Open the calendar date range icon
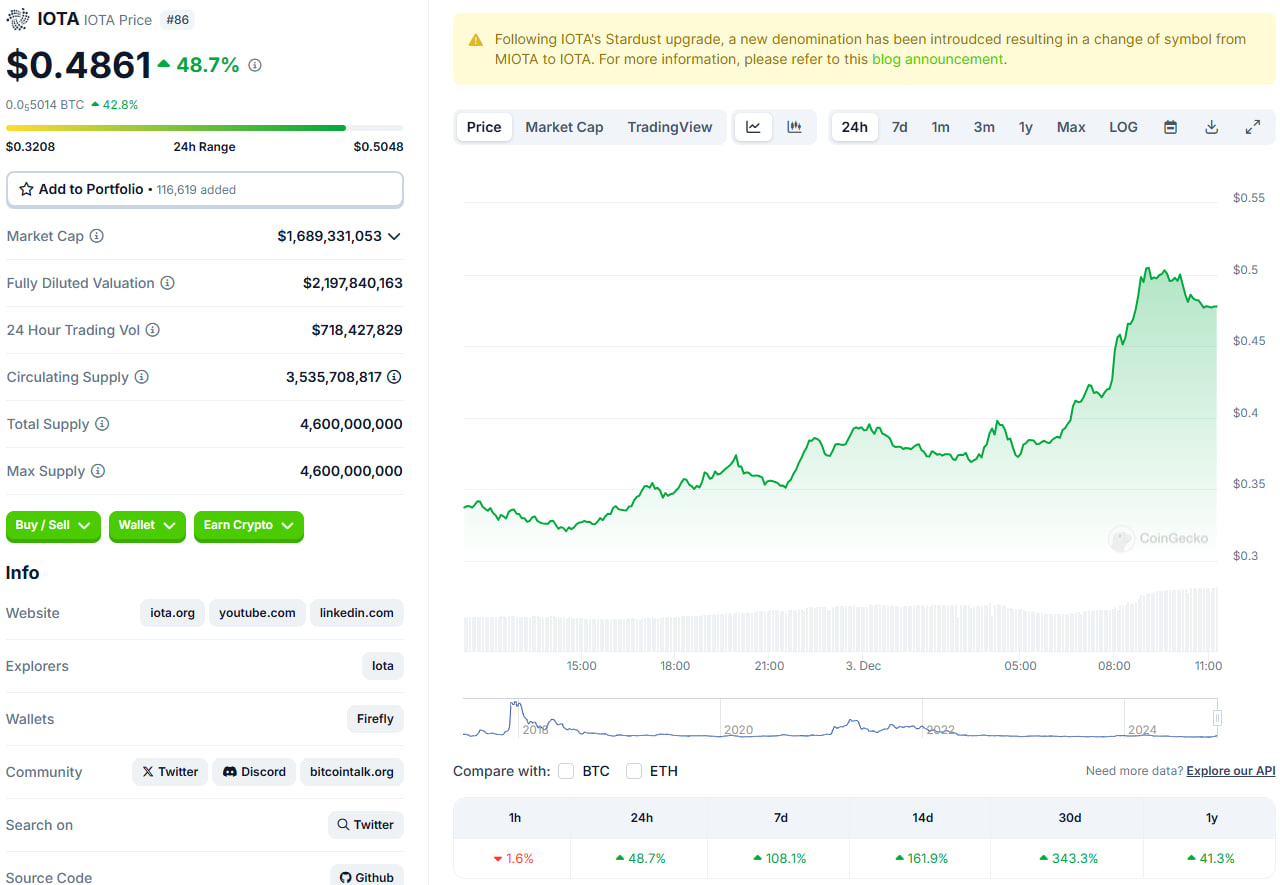 [x=1170, y=127]
